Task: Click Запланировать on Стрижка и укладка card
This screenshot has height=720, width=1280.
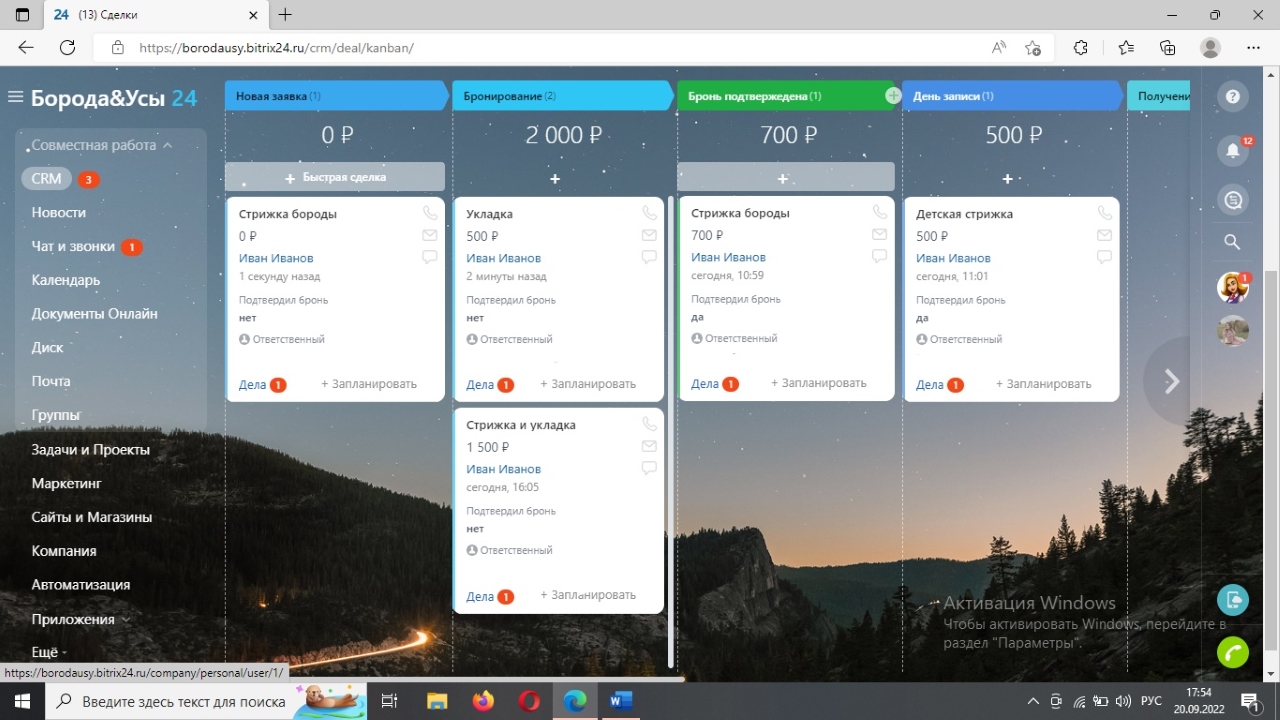Action: (588, 595)
